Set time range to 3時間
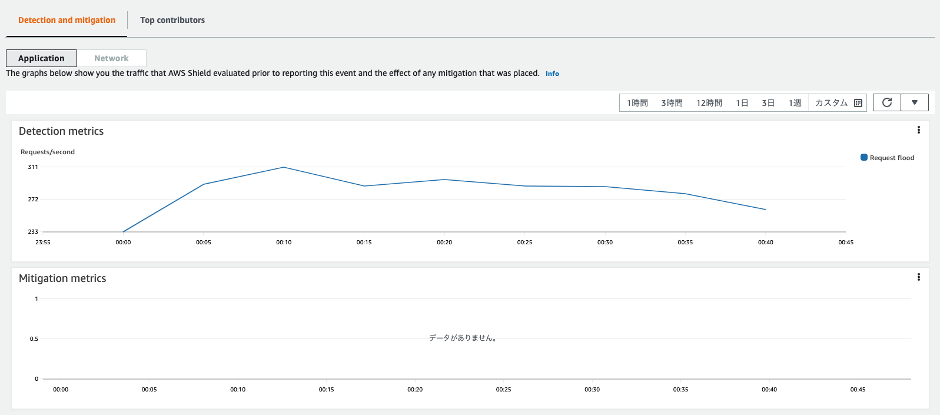The width and height of the screenshot is (941, 416). (x=671, y=103)
